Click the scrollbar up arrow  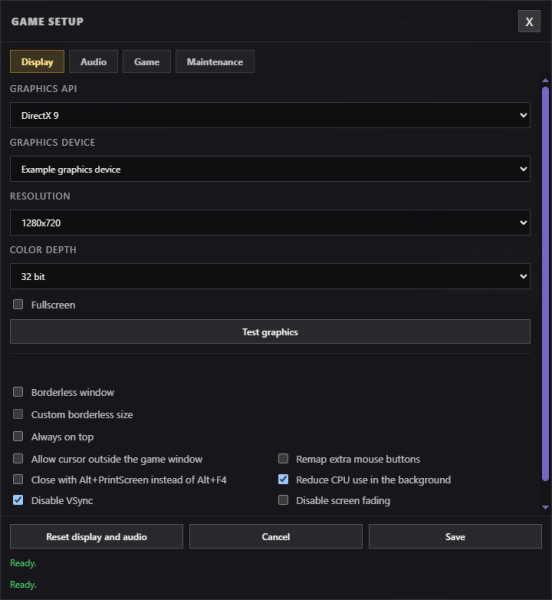tap(545, 80)
